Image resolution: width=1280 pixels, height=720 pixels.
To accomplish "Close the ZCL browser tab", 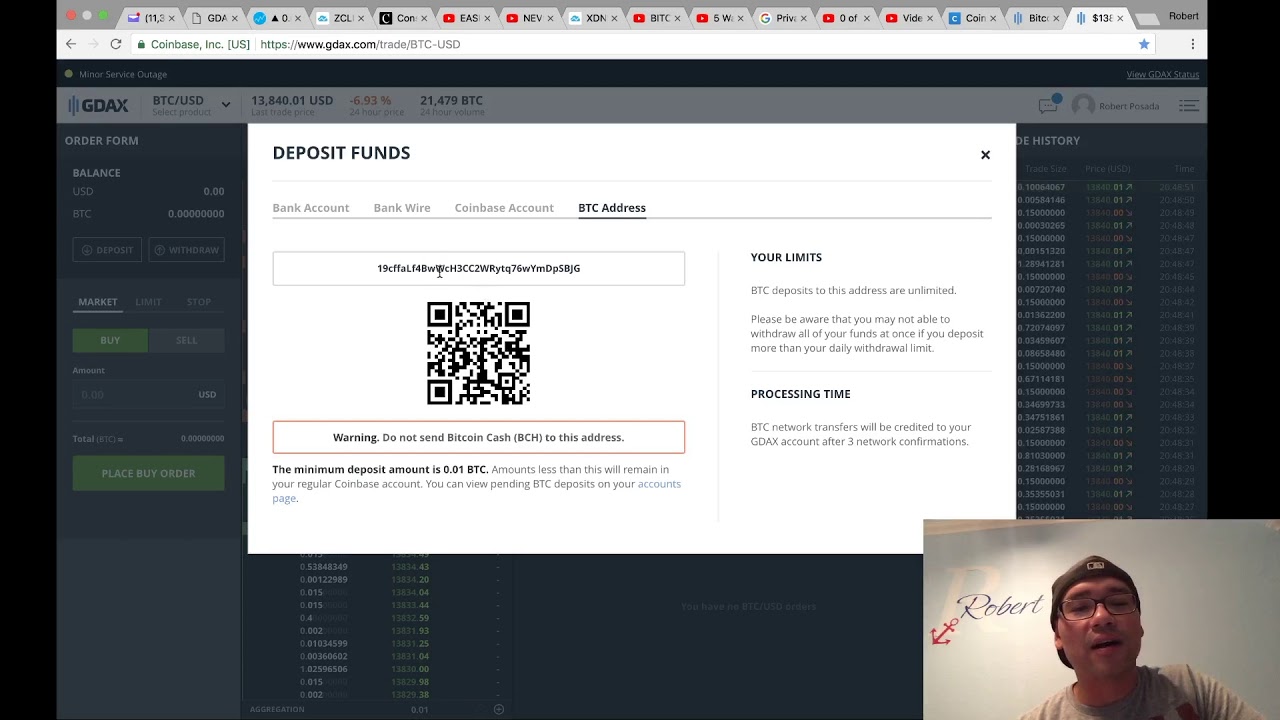I will pyautogui.click(x=361, y=18).
